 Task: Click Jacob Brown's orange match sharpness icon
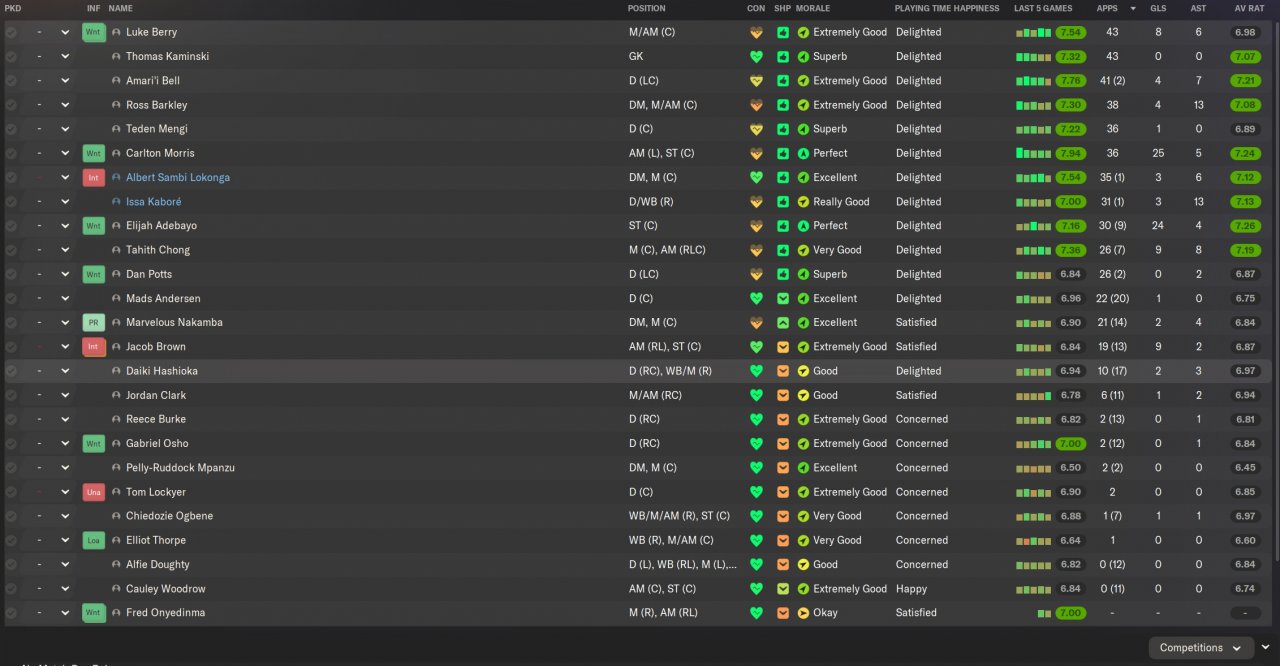[783, 347]
